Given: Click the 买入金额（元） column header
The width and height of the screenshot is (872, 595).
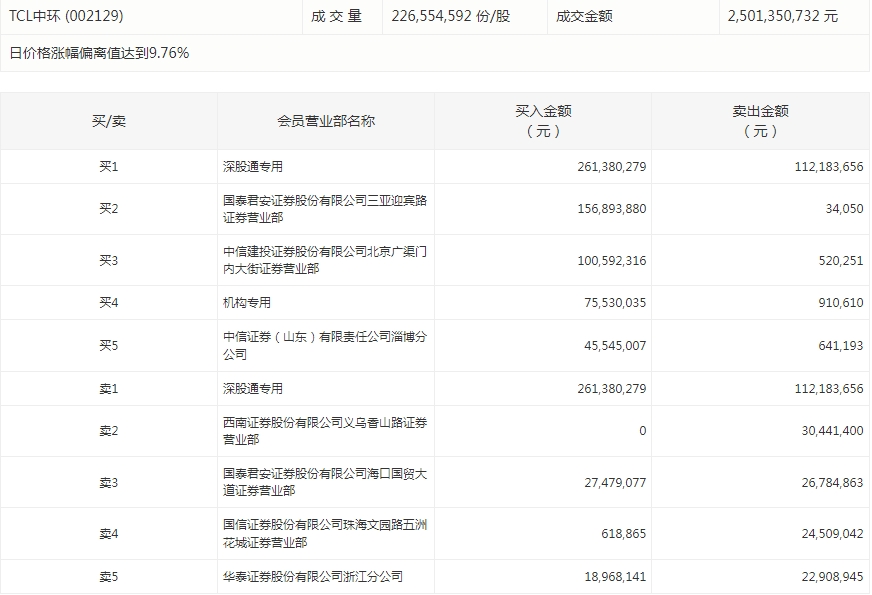Looking at the screenshot, I should pos(543,121).
